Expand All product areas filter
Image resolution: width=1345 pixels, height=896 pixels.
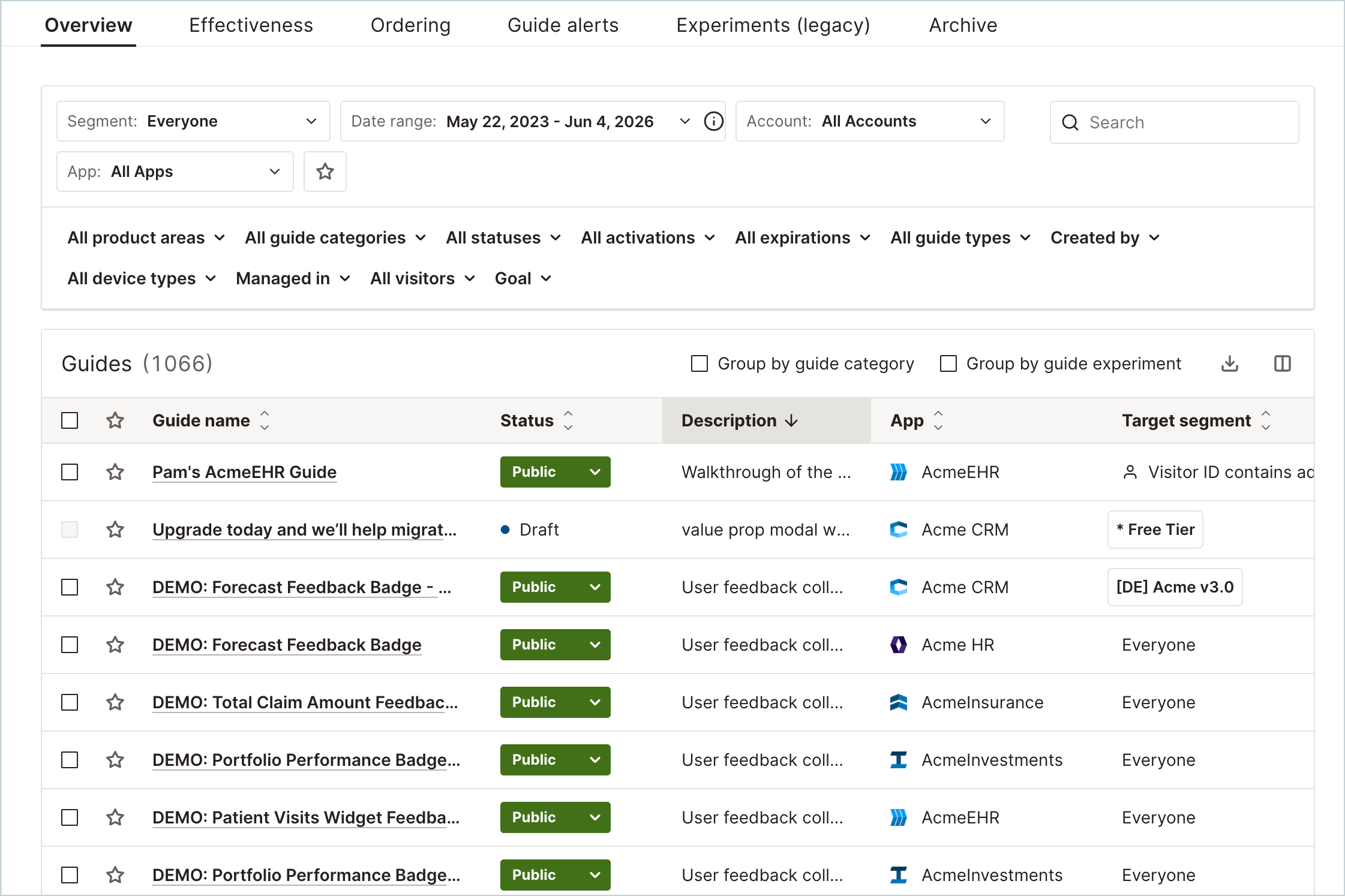point(146,237)
